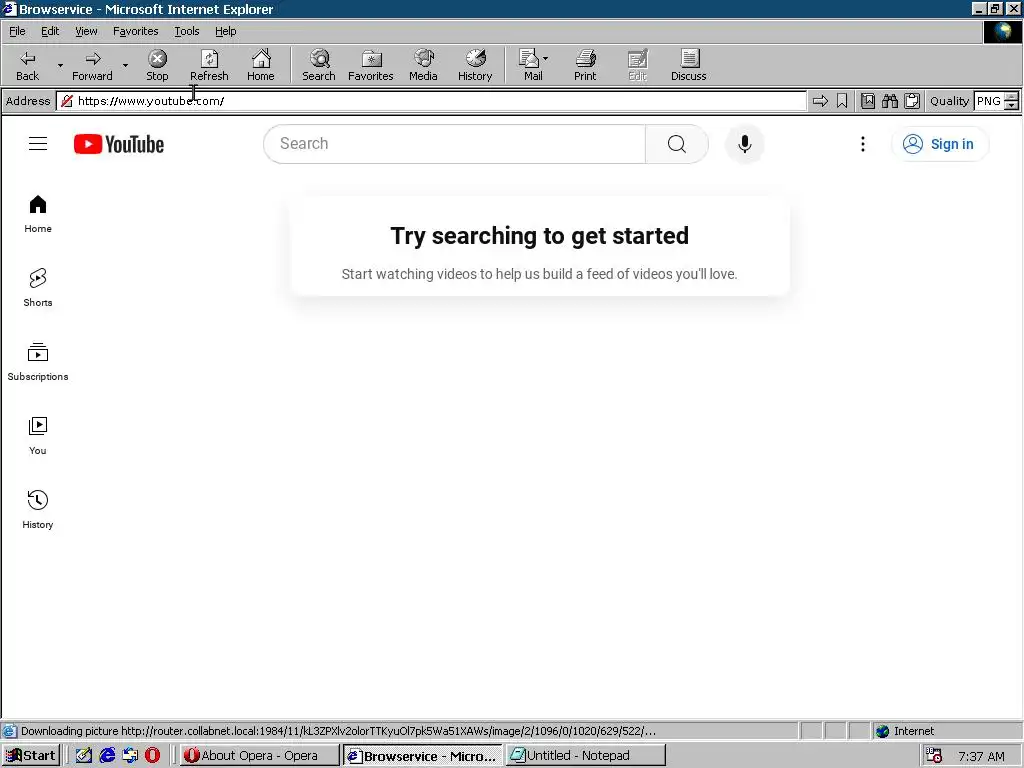Open the You section in the sidebar
The image size is (1024, 768).
(38, 436)
